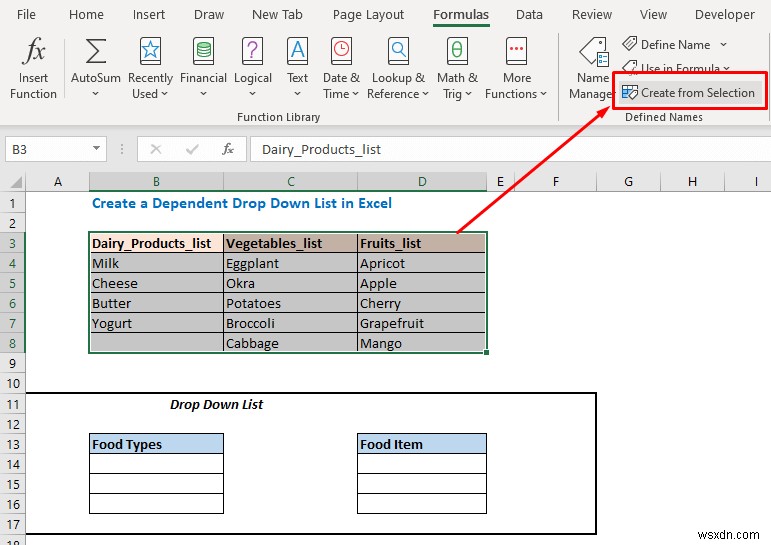Select column C header

pyautogui.click(x=290, y=181)
